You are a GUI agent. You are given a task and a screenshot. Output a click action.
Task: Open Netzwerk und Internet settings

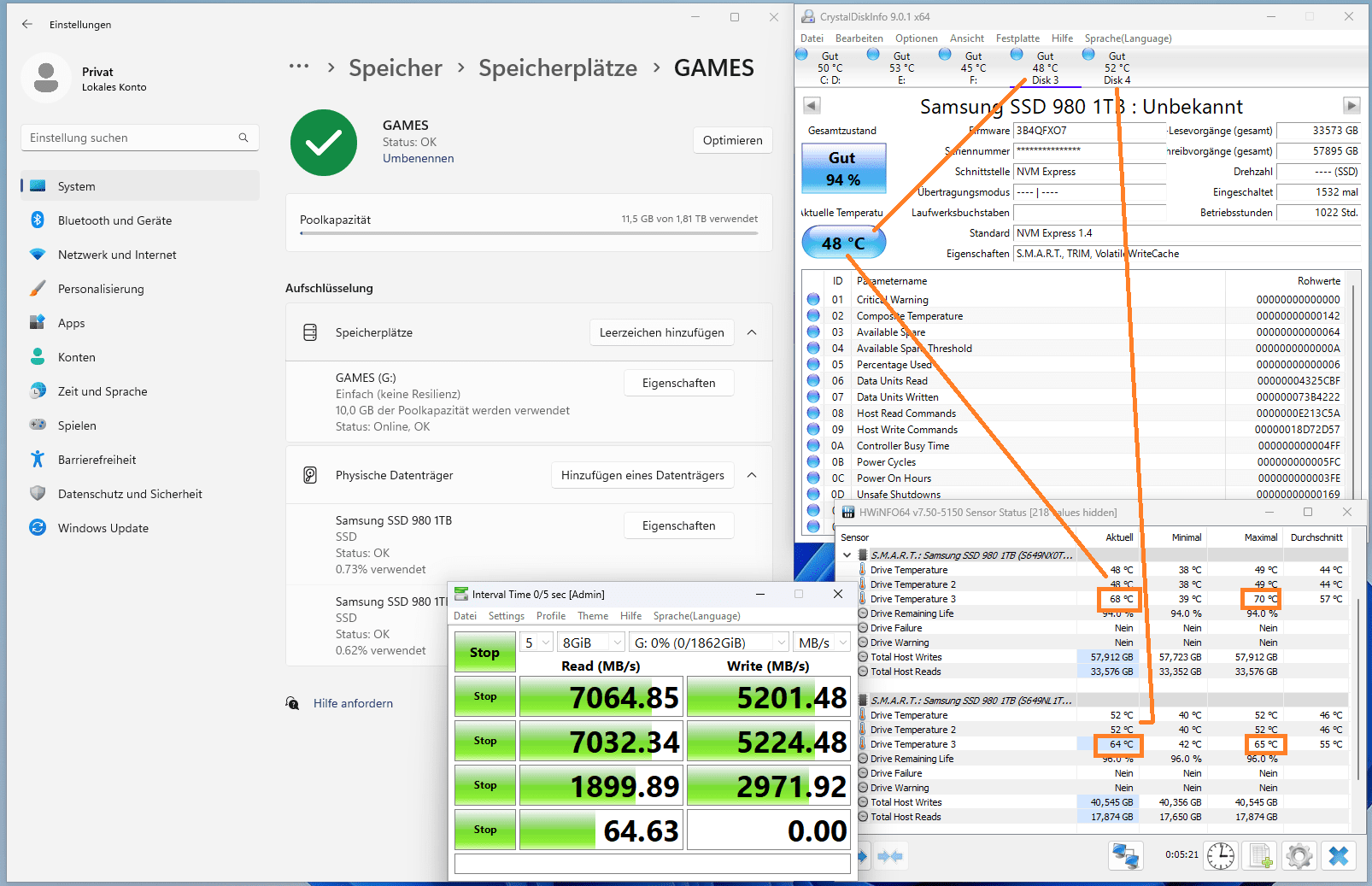[x=140, y=255]
